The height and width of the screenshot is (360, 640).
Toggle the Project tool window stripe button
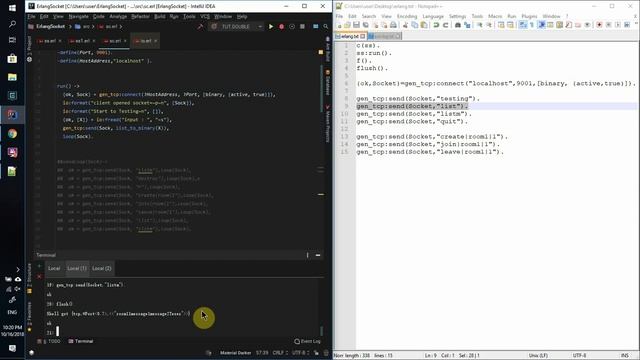click(29, 48)
